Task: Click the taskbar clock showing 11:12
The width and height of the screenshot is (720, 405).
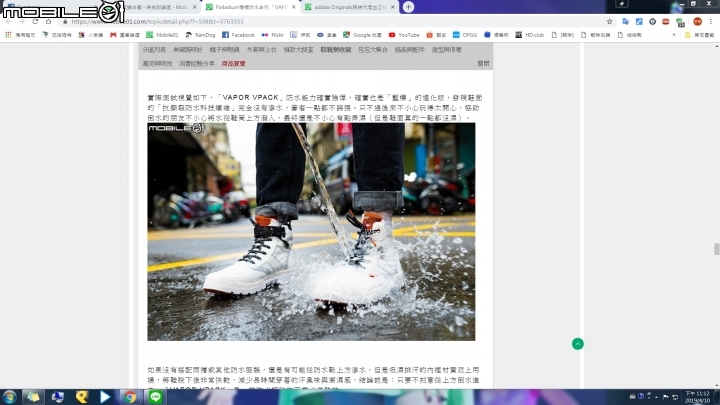Action: (x=697, y=397)
